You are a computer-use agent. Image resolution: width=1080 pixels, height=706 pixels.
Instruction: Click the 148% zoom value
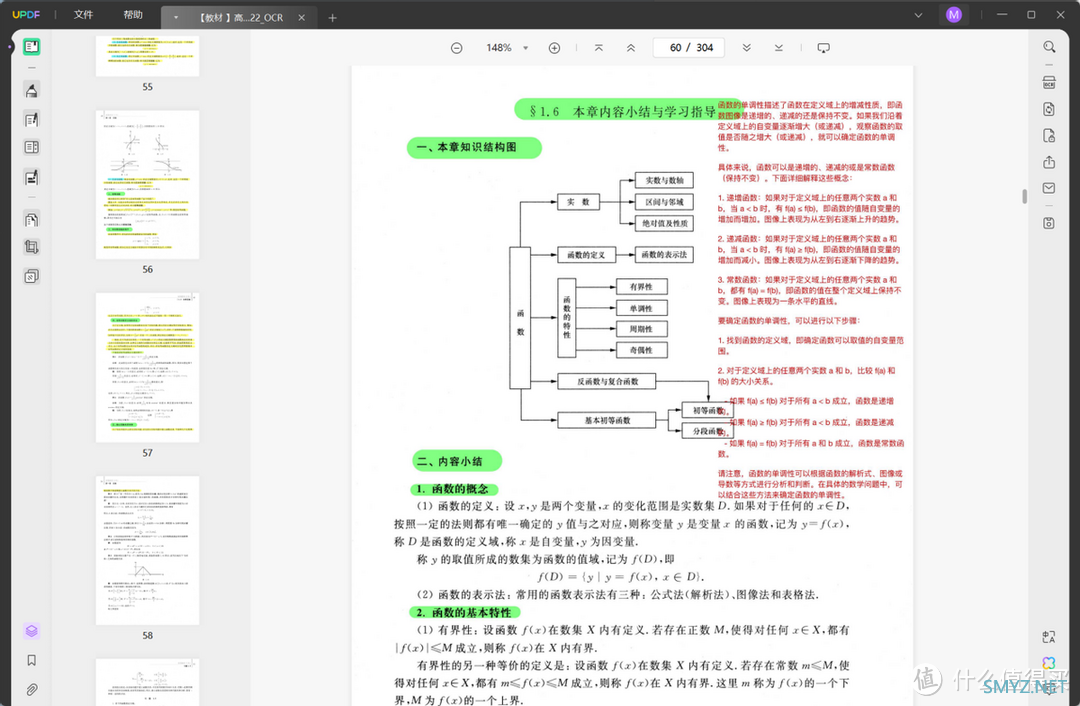499,48
